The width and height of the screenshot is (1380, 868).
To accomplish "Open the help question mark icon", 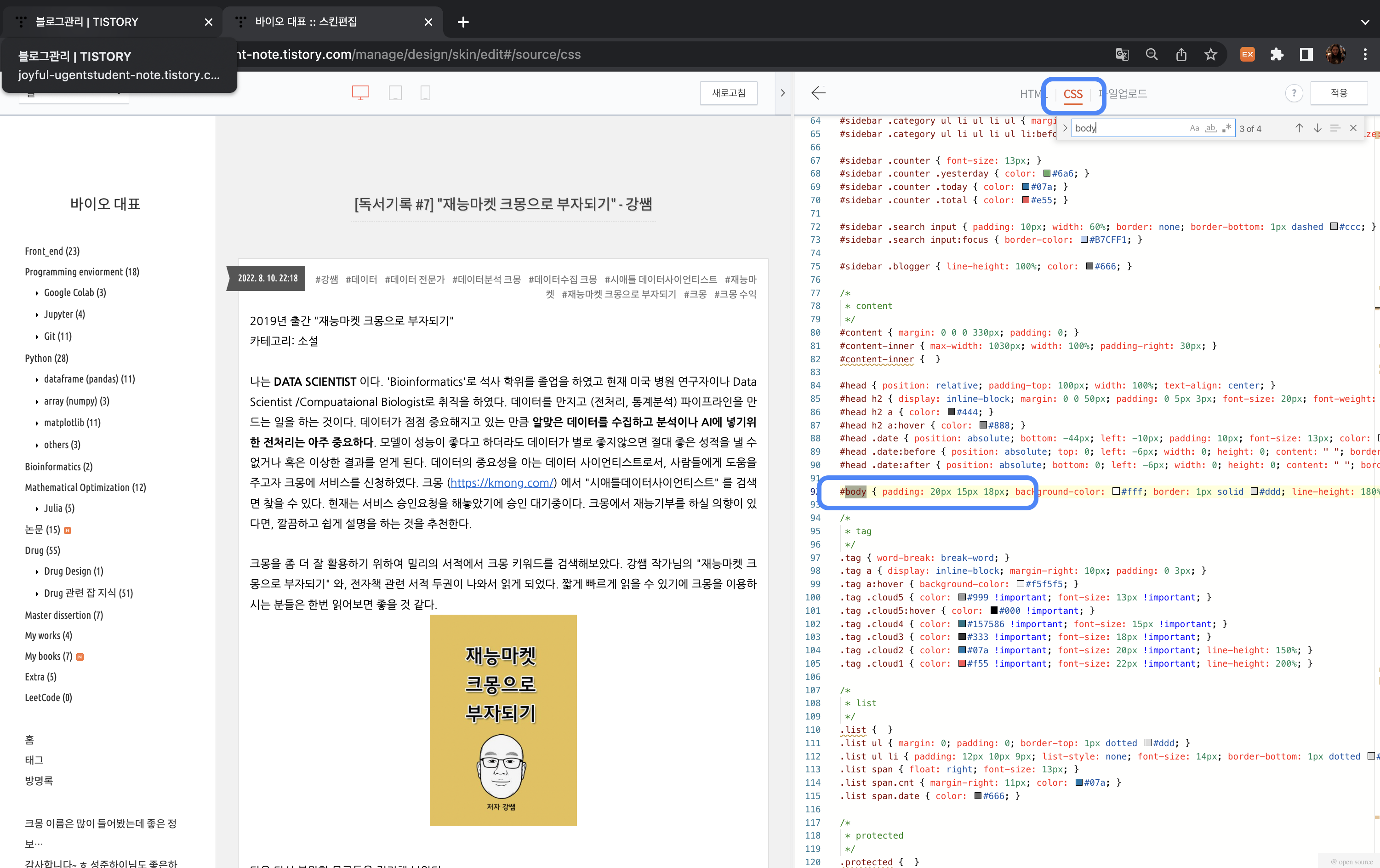I will click(1294, 93).
